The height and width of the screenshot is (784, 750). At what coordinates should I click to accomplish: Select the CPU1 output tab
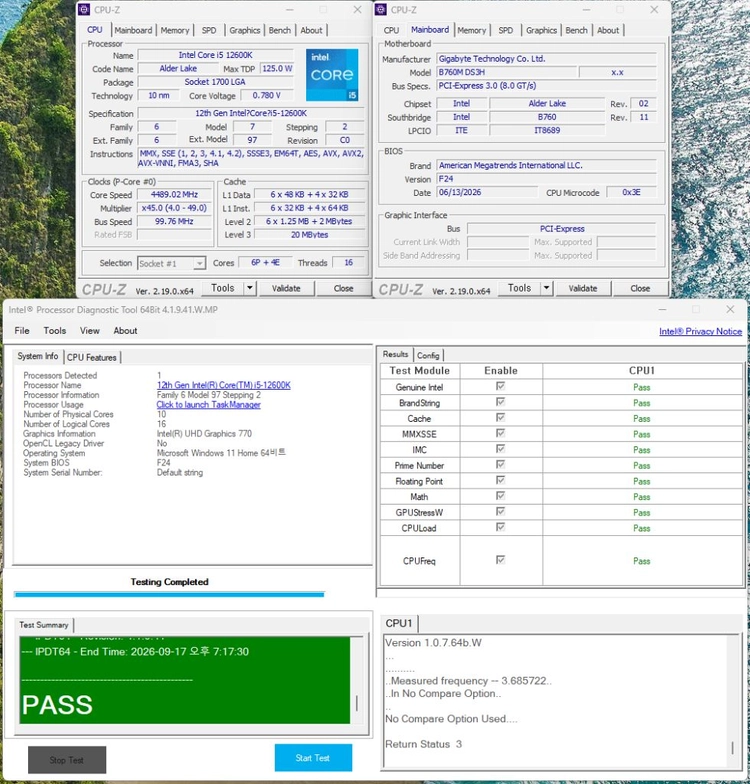pos(399,624)
